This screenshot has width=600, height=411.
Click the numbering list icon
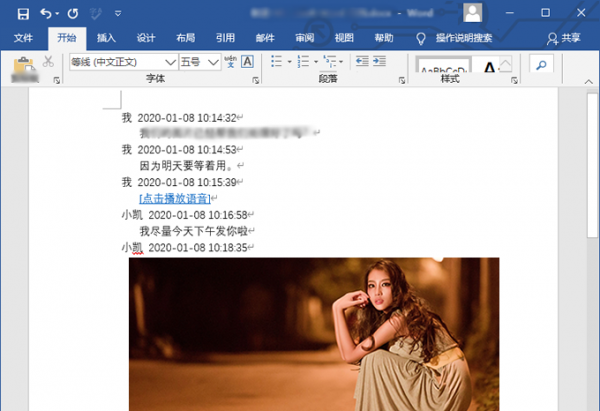303,61
